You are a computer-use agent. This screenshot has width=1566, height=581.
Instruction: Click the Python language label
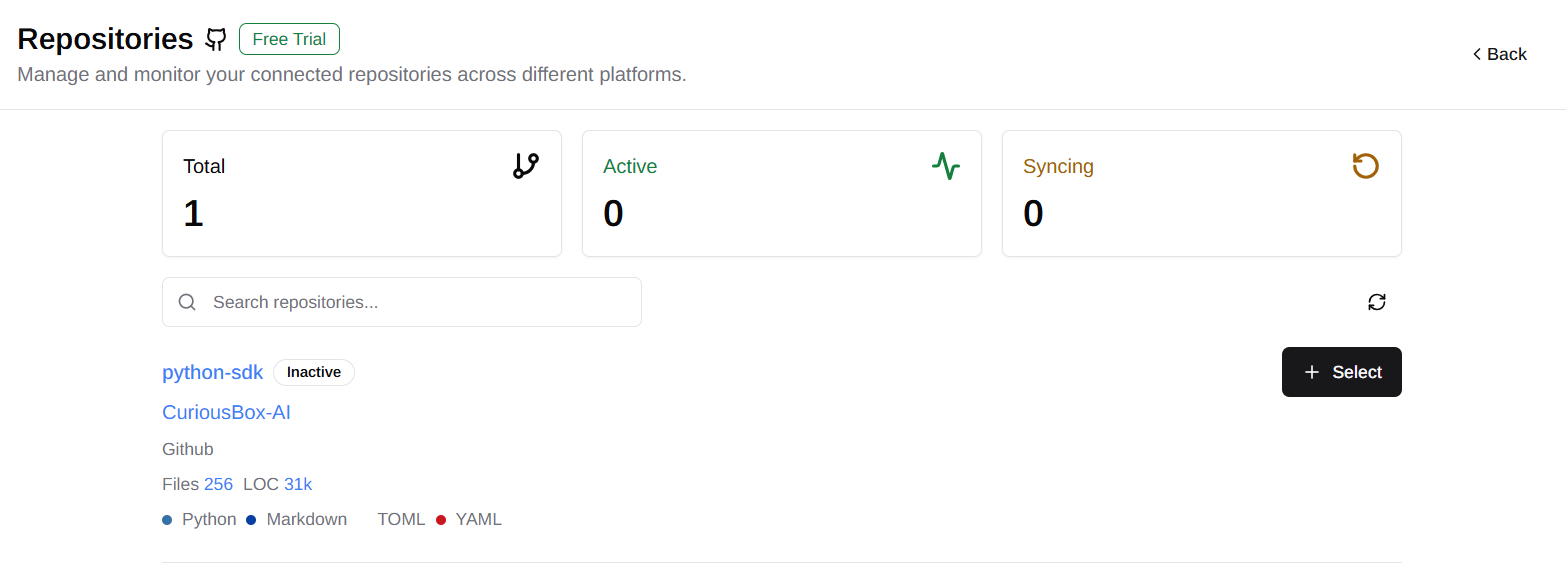tap(209, 519)
